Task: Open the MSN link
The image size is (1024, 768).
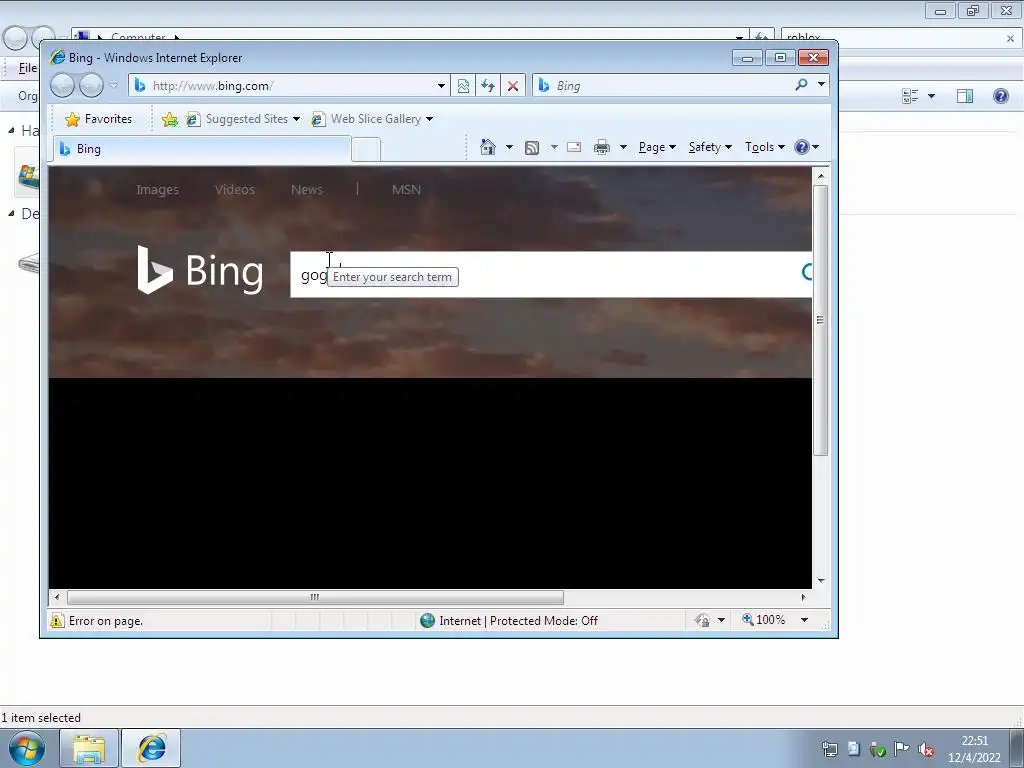Action: point(406,189)
